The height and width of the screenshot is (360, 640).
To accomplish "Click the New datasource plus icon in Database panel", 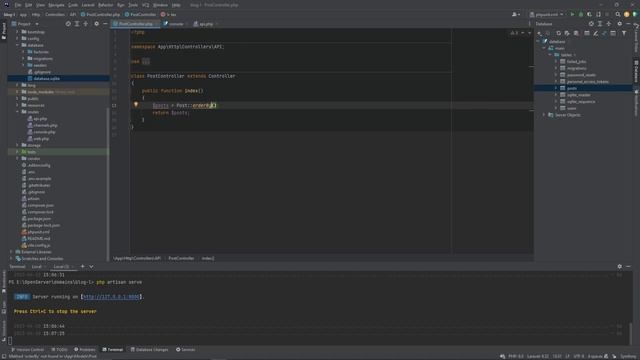I will click(540, 33).
